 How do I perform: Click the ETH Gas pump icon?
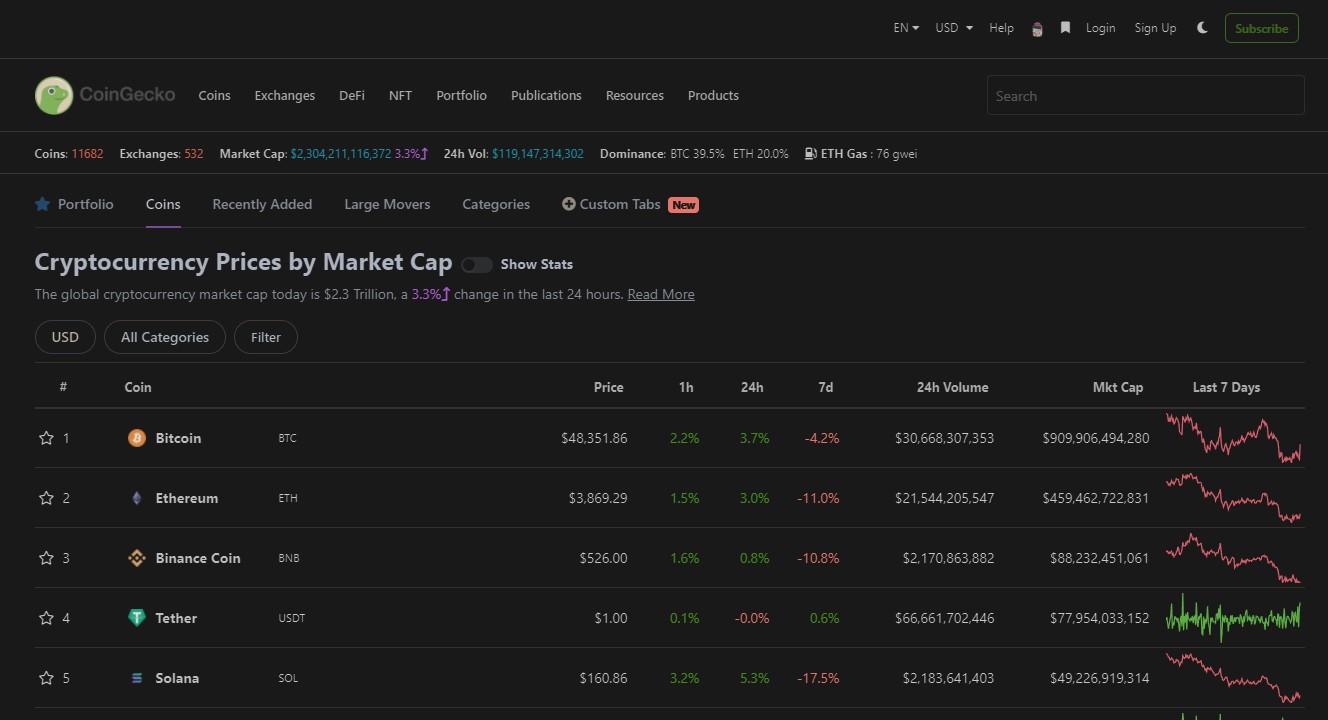pyautogui.click(x=810, y=154)
